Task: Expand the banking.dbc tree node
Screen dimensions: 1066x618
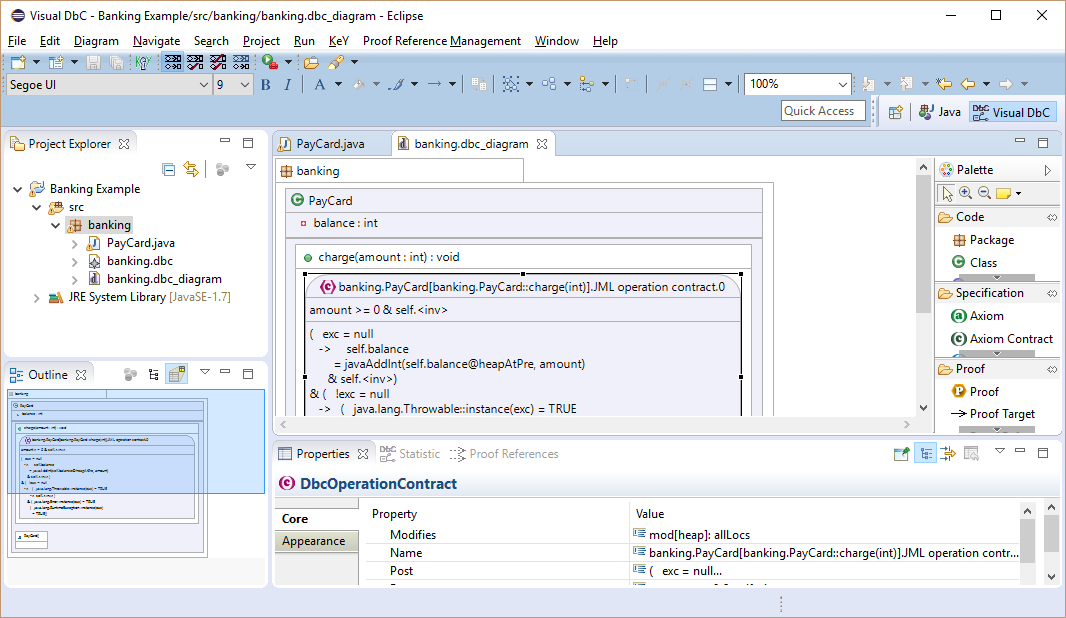Action: click(75, 262)
